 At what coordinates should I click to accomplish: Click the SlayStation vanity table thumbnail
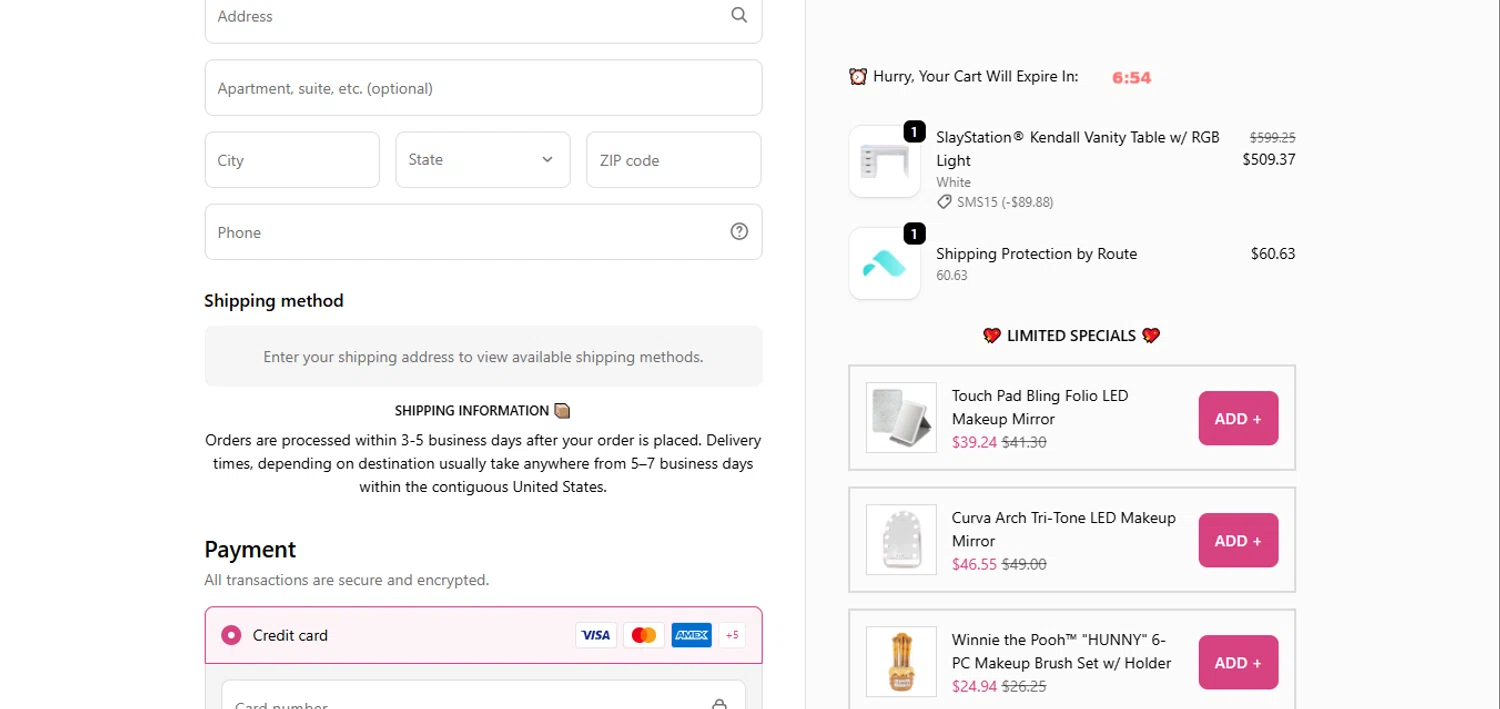pyautogui.click(x=885, y=161)
